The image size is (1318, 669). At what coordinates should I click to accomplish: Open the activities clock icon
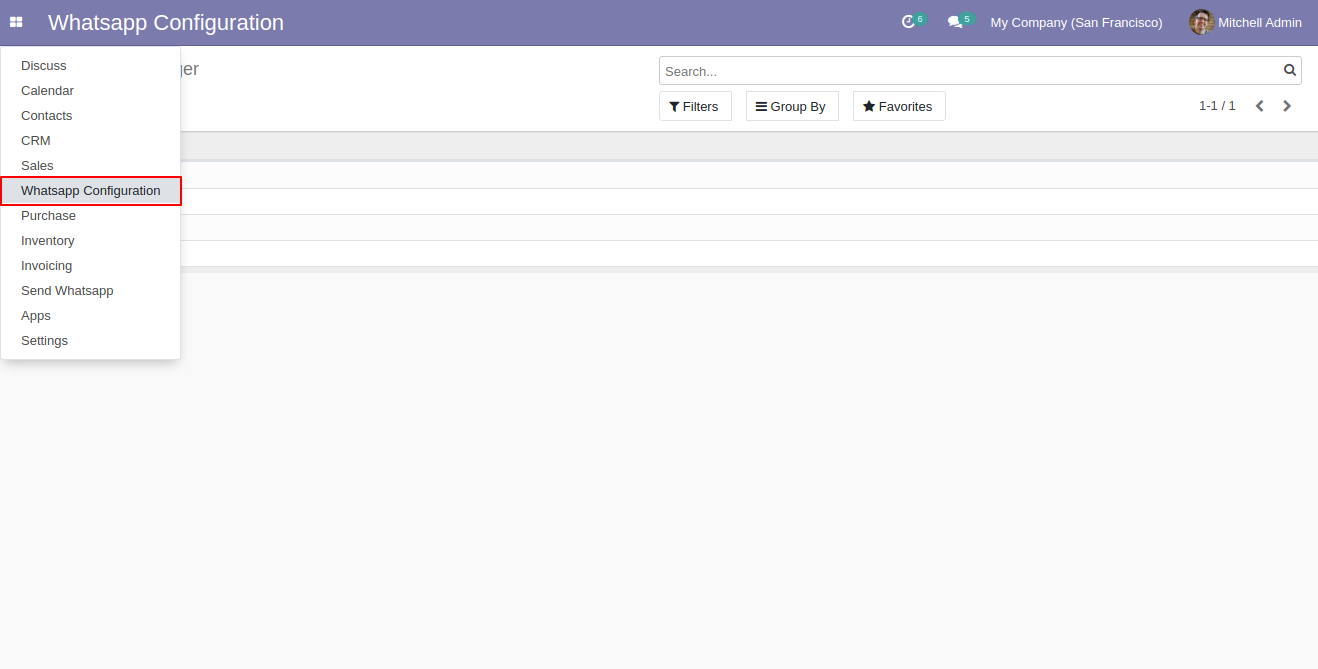(908, 22)
